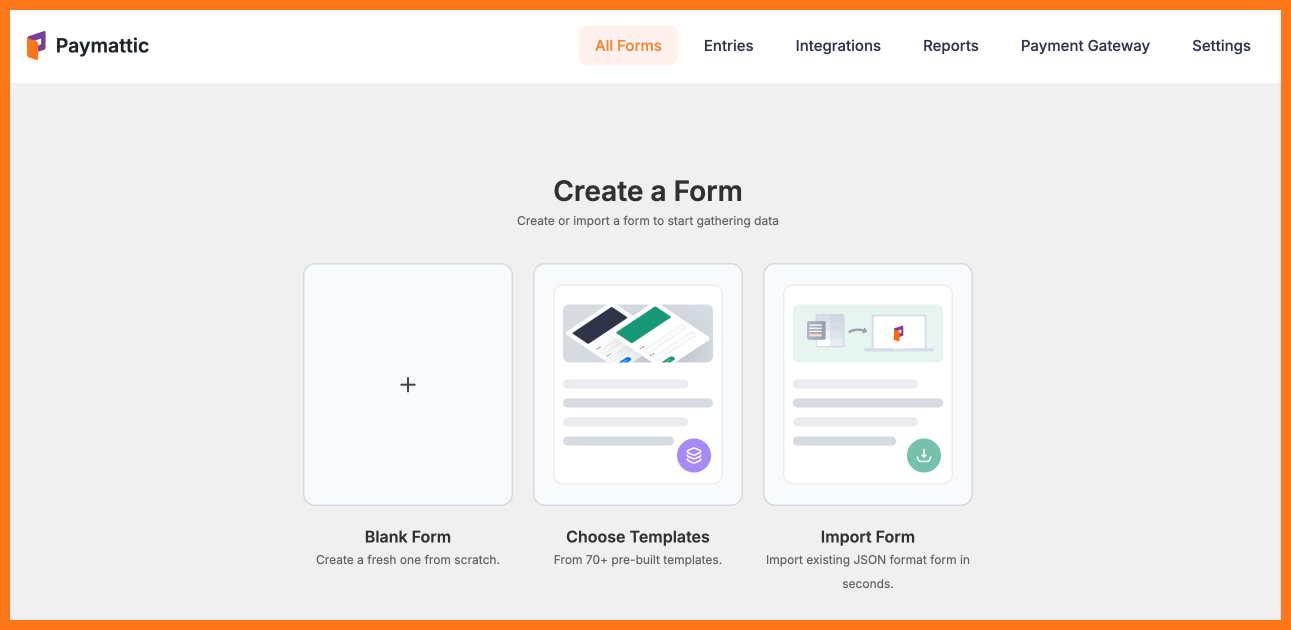Click the purple stacked-layers icon on Choose Templates card
The image size is (1291, 630).
pos(694,455)
